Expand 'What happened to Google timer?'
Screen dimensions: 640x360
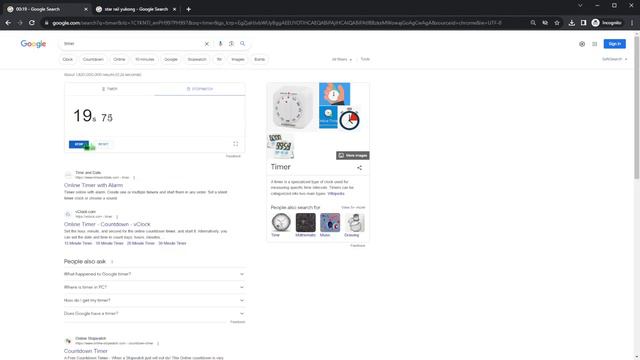[x=154, y=274]
